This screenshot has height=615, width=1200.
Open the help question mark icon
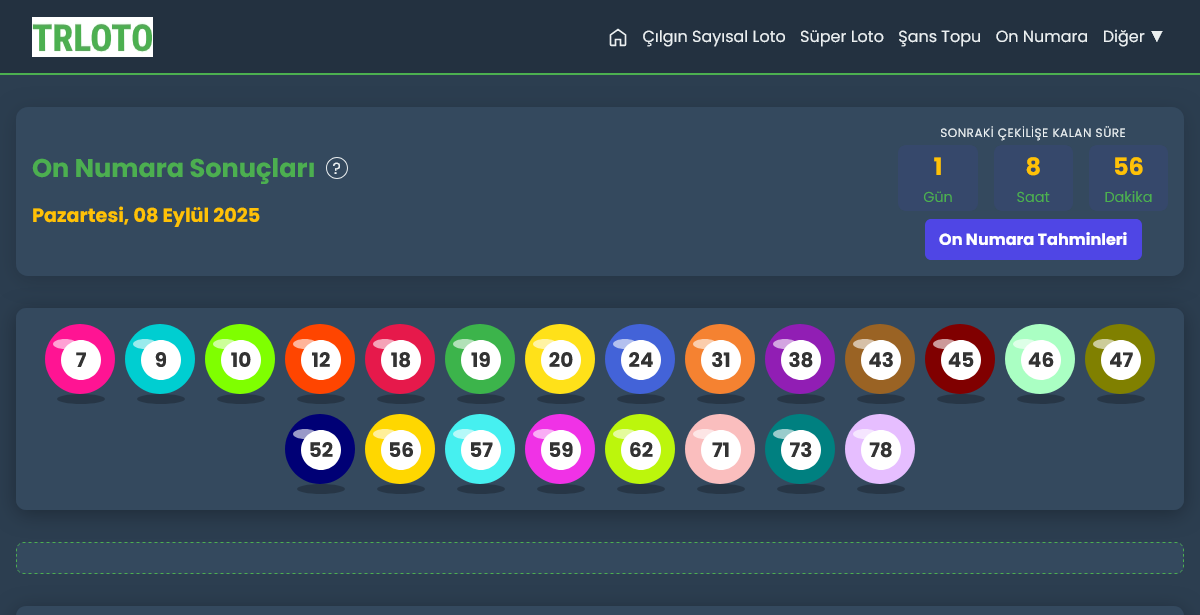click(x=338, y=168)
